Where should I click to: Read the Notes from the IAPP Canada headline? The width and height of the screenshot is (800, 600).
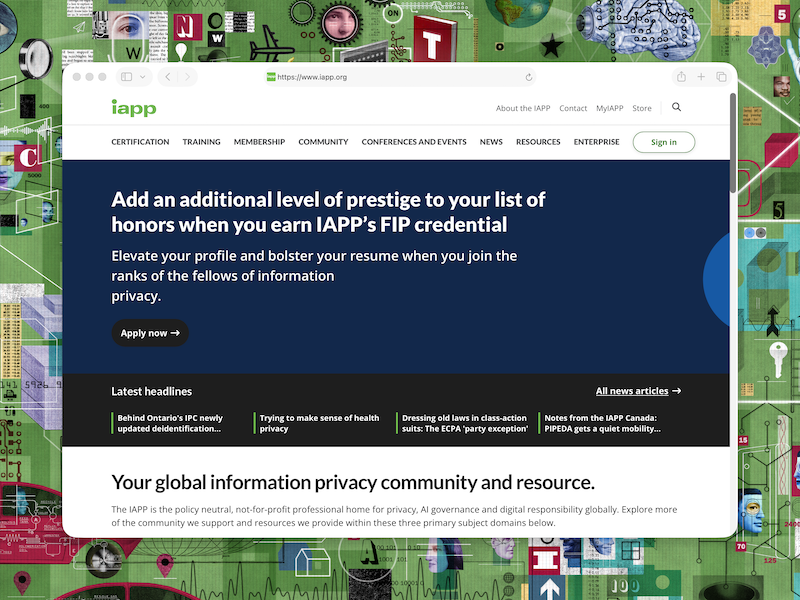click(602, 423)
